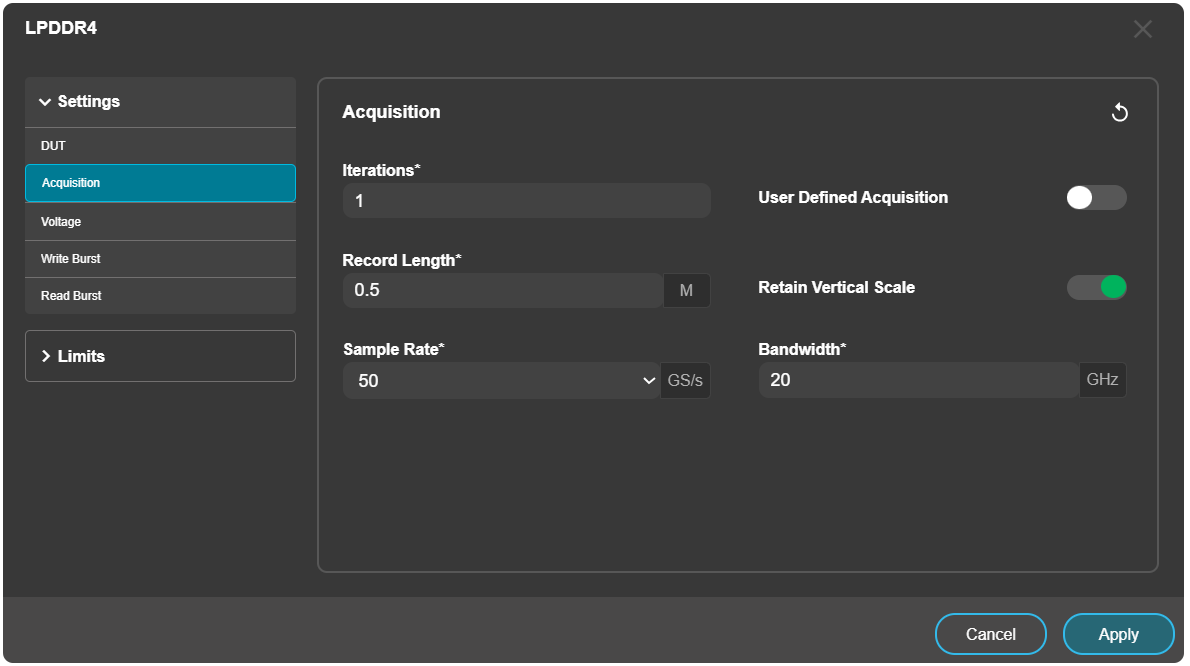The height and width of the screenshot is (666, 1190).
Task: Select the DUT settings item
Action: pos(160,146)
